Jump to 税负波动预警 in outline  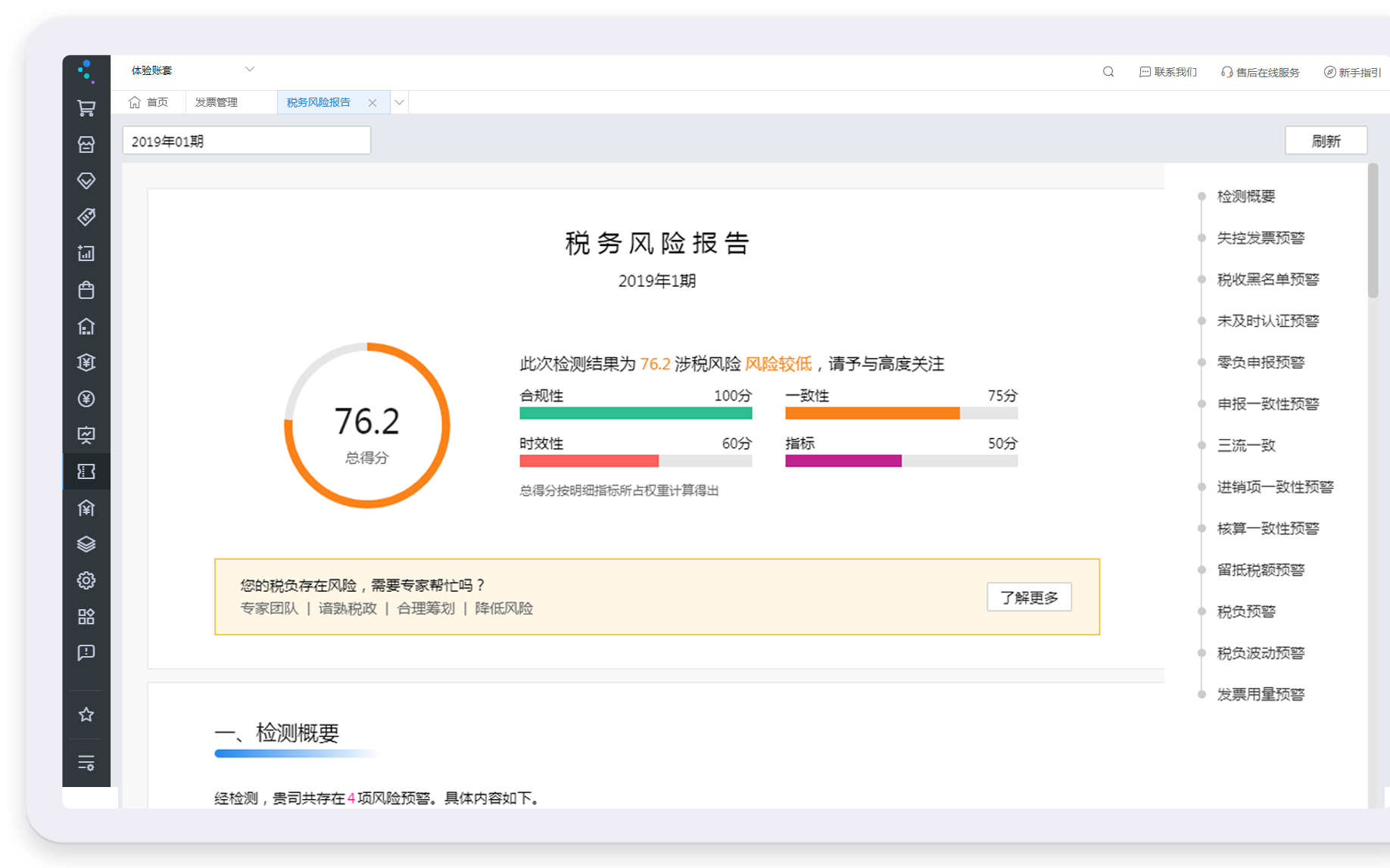pos(1261,653)
